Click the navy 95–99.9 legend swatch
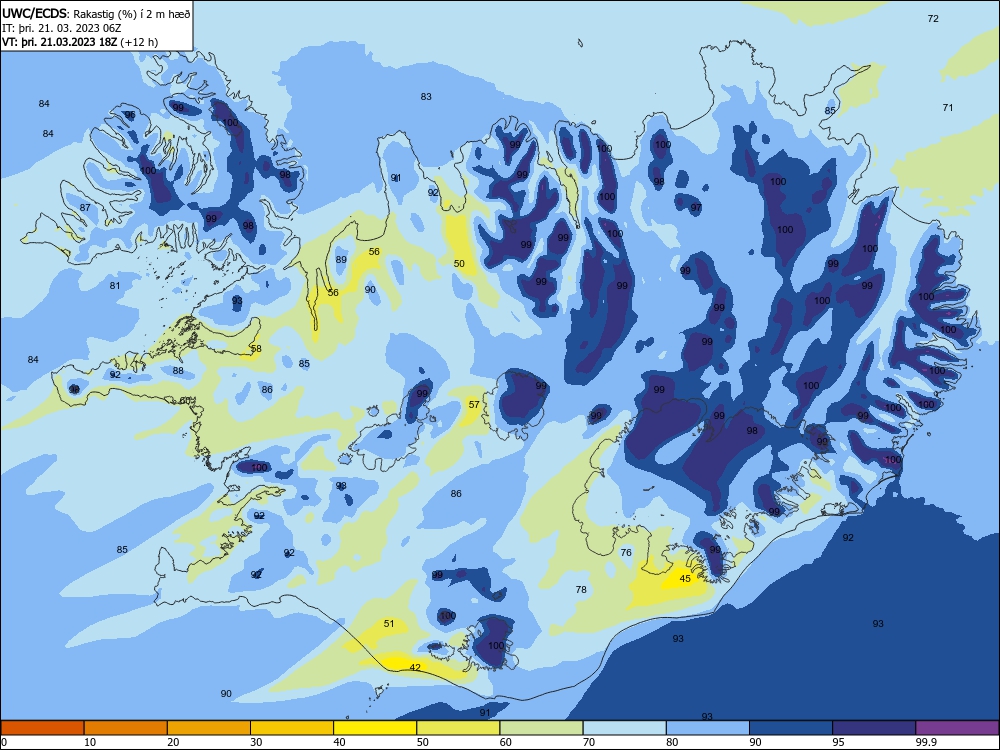The height and width of the screenshot is (750, 1000). 874,728
